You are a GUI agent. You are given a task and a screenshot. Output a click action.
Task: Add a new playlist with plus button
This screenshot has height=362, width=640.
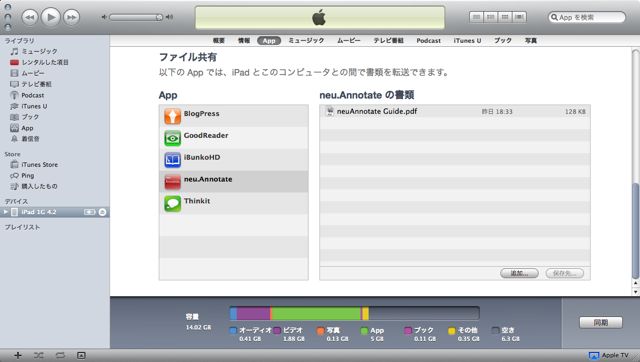18,355
